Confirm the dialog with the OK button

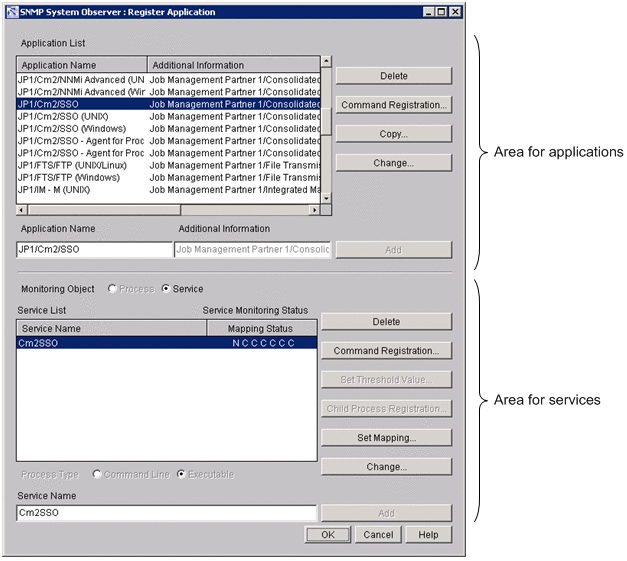[328, 535]
